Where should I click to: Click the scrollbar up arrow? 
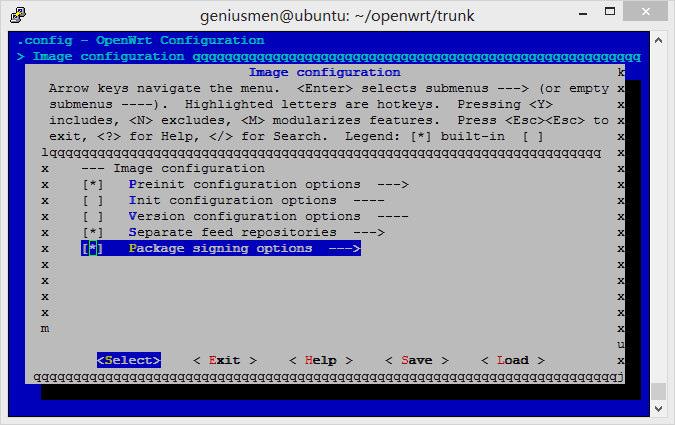pyautogui.click(x=658, y=40)
